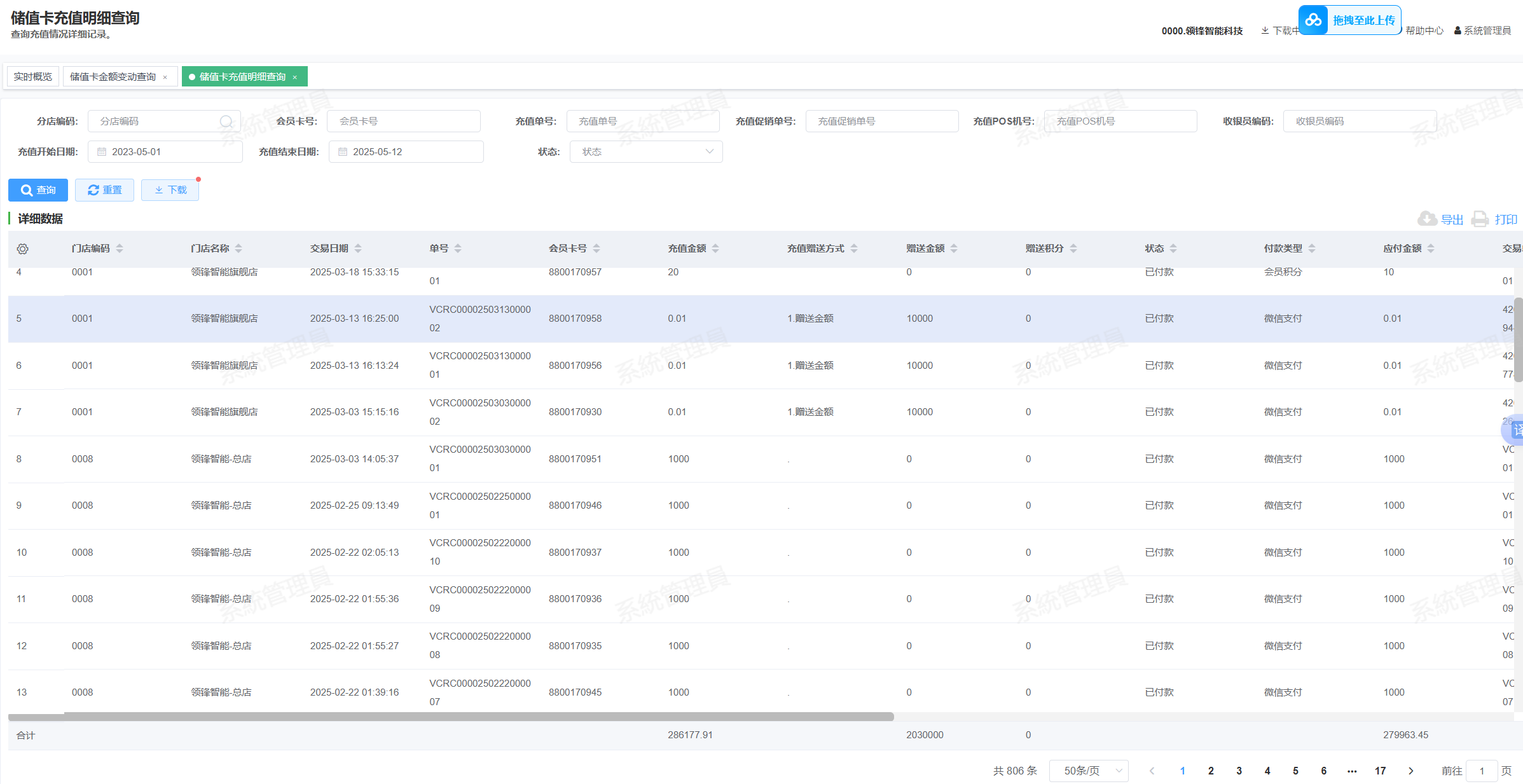Viewport: 1523px width, 784px height.
Task: Click the 会员卡号 input field
Action: click(x=403, y=121)
